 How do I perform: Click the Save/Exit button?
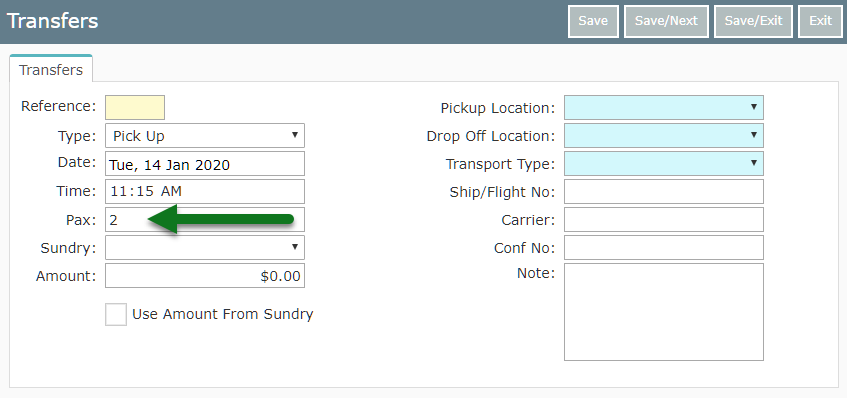coord(753,22)
